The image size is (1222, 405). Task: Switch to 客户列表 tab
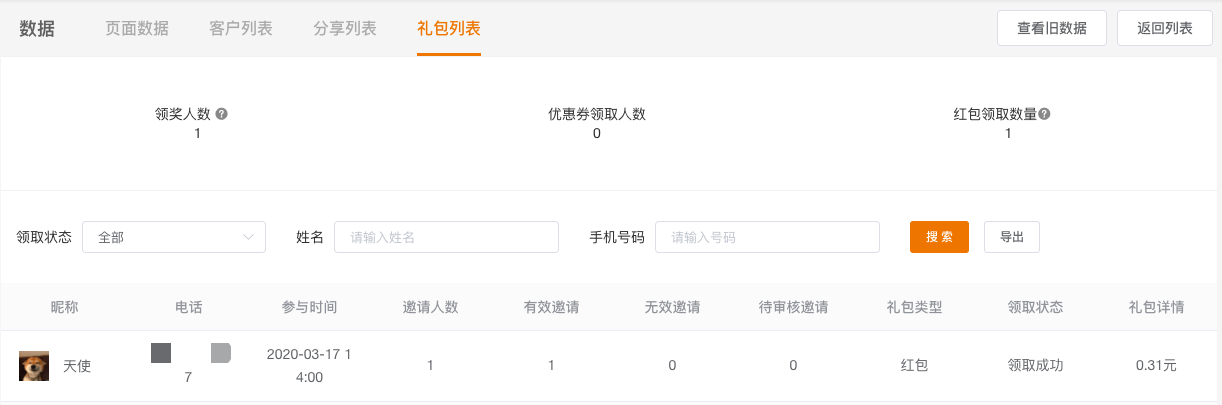pyautogui.click(x=241, y=28)
